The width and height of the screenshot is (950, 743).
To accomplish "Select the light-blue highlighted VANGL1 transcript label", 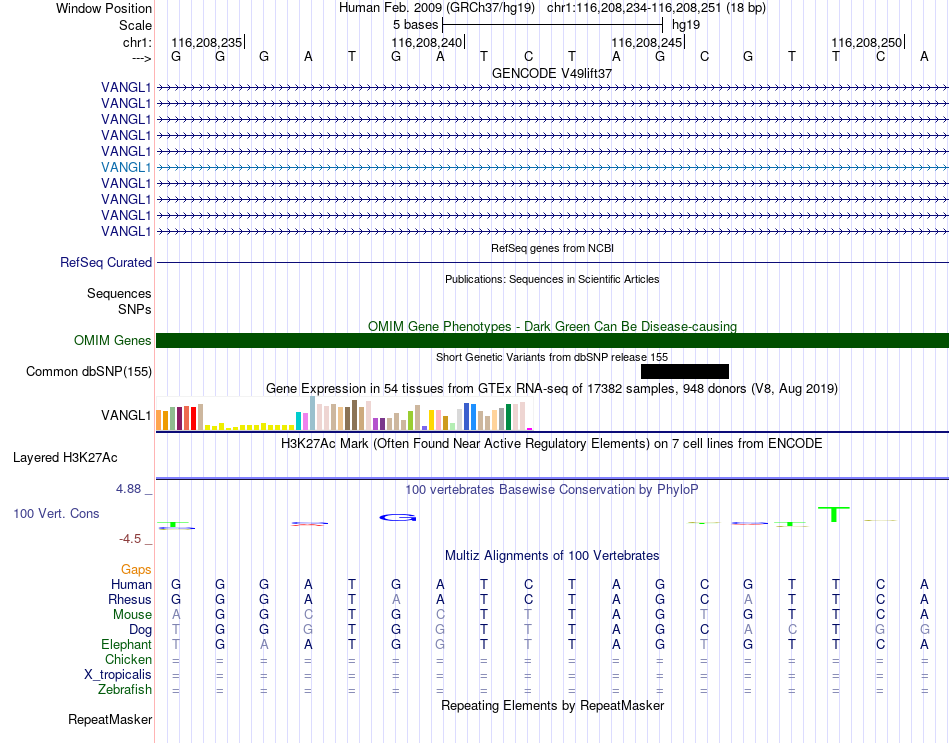I will (x=126, y=167).
